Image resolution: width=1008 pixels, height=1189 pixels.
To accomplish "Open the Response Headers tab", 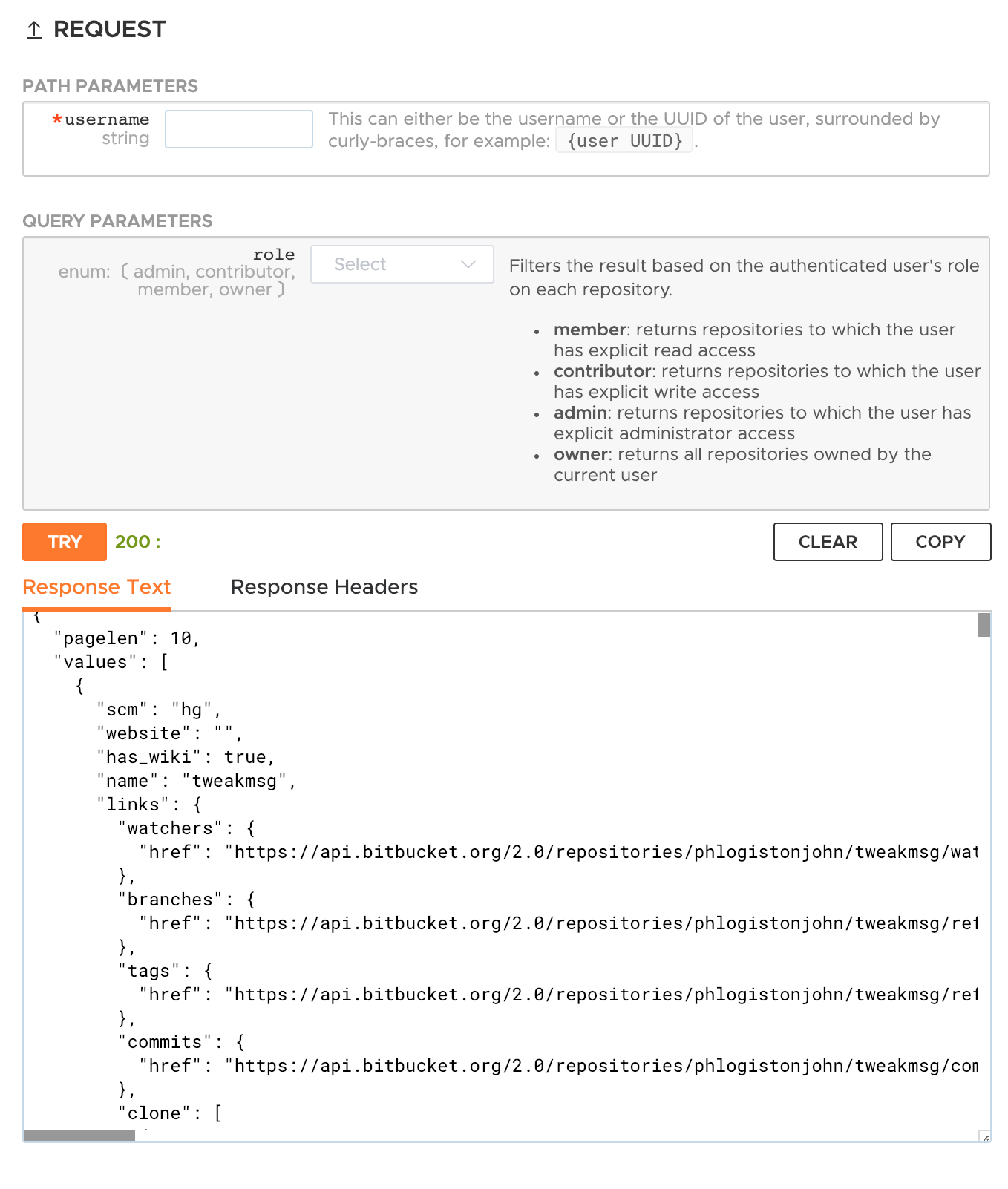I will 324,587.
